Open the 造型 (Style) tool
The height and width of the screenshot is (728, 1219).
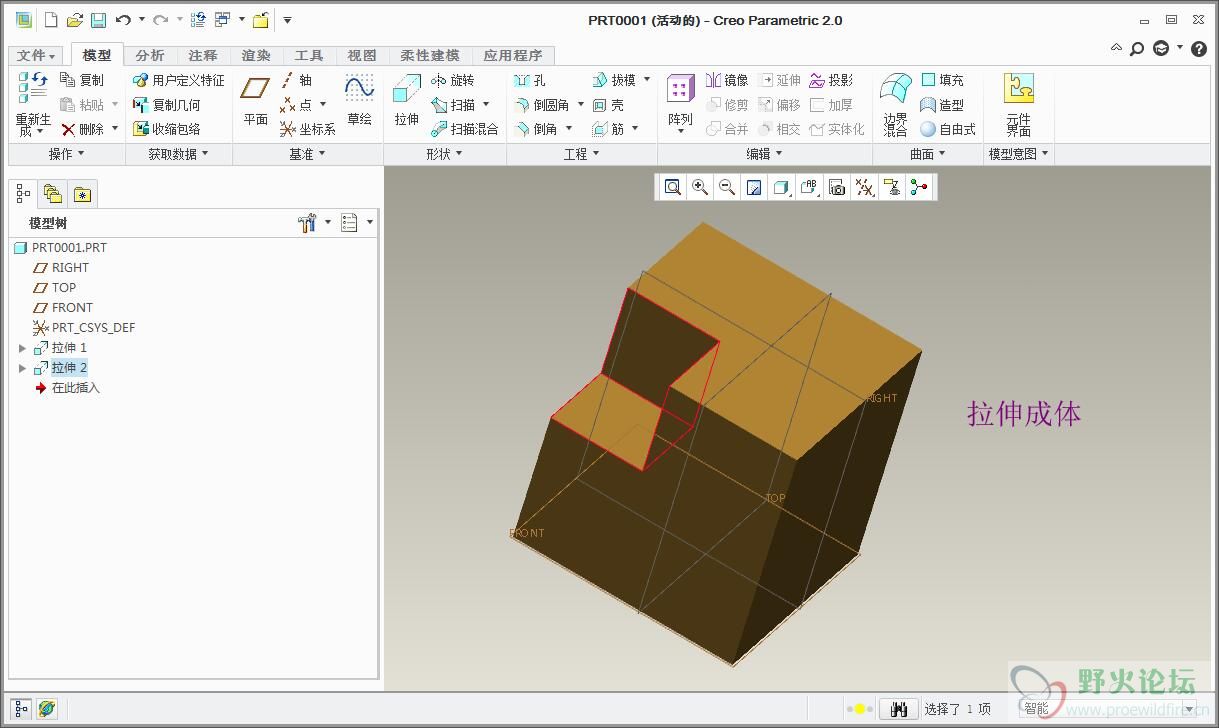(942, 105)
